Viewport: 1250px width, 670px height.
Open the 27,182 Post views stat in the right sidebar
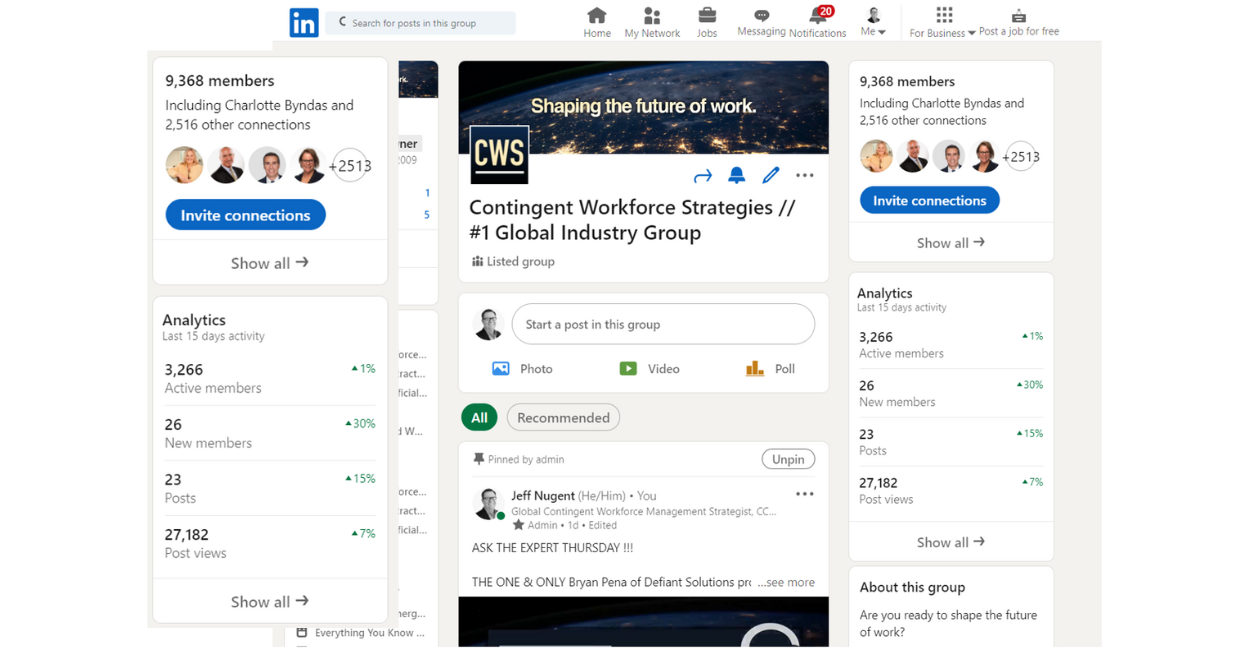[x=951, y=490]
